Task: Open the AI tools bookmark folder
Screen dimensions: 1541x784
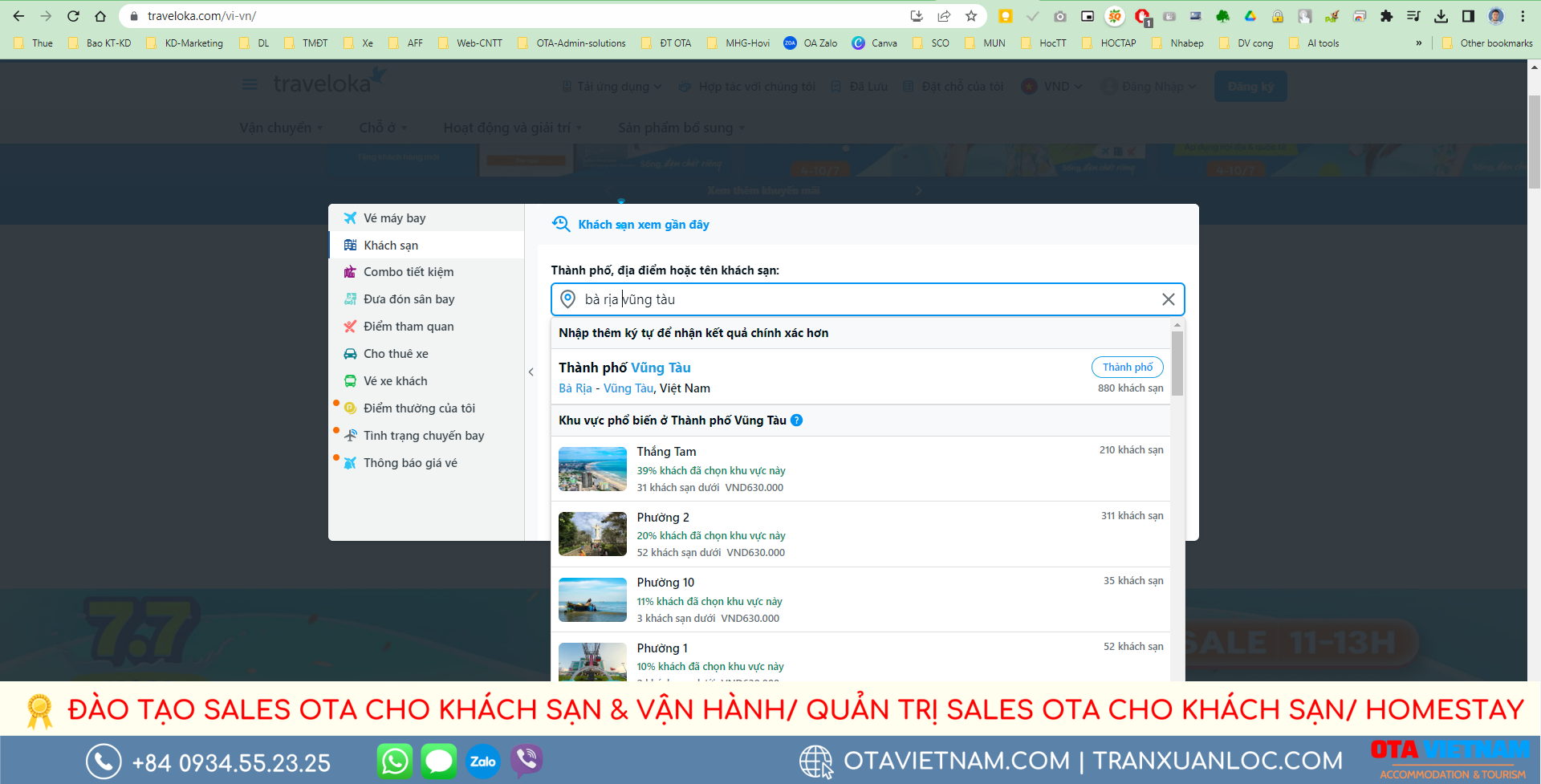Action: [x=1314, y=43]
